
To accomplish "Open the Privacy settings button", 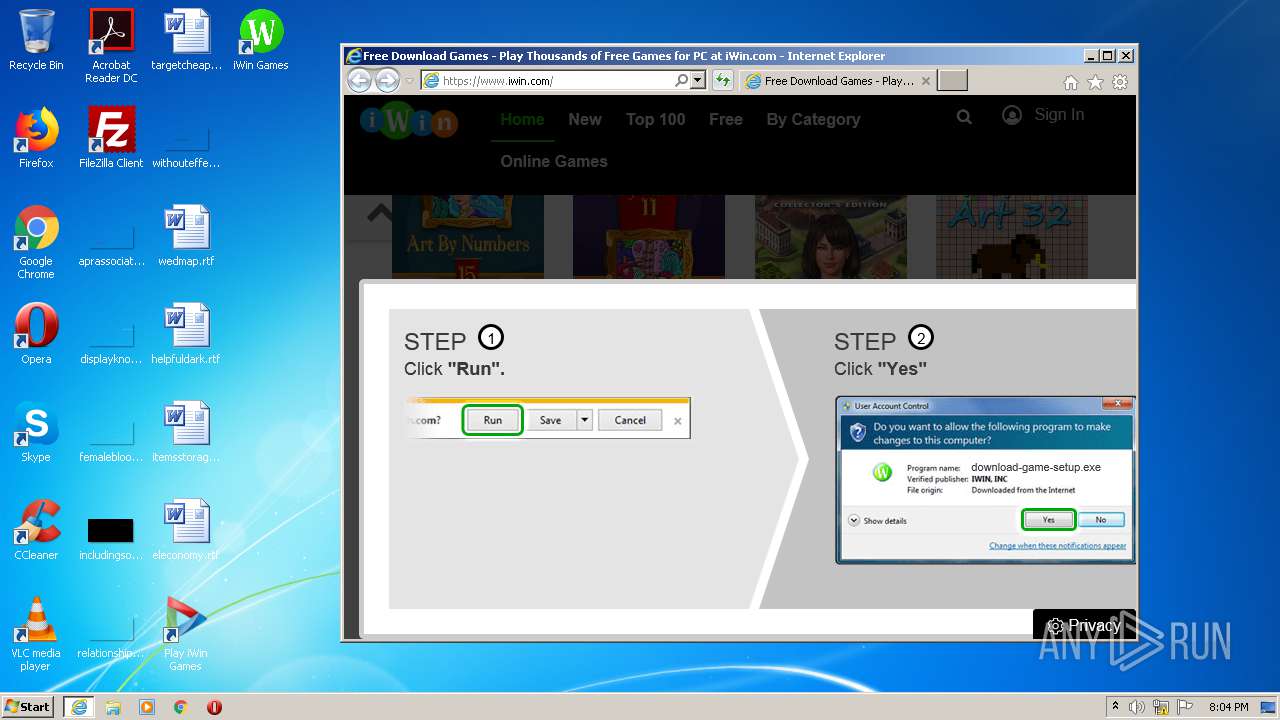I will (1084, 626).
